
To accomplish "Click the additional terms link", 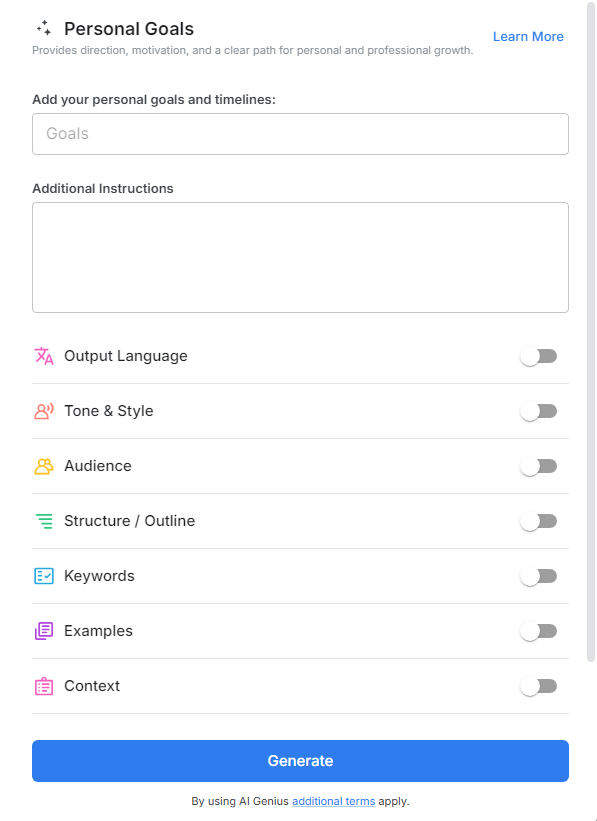I will pos(332,801).
